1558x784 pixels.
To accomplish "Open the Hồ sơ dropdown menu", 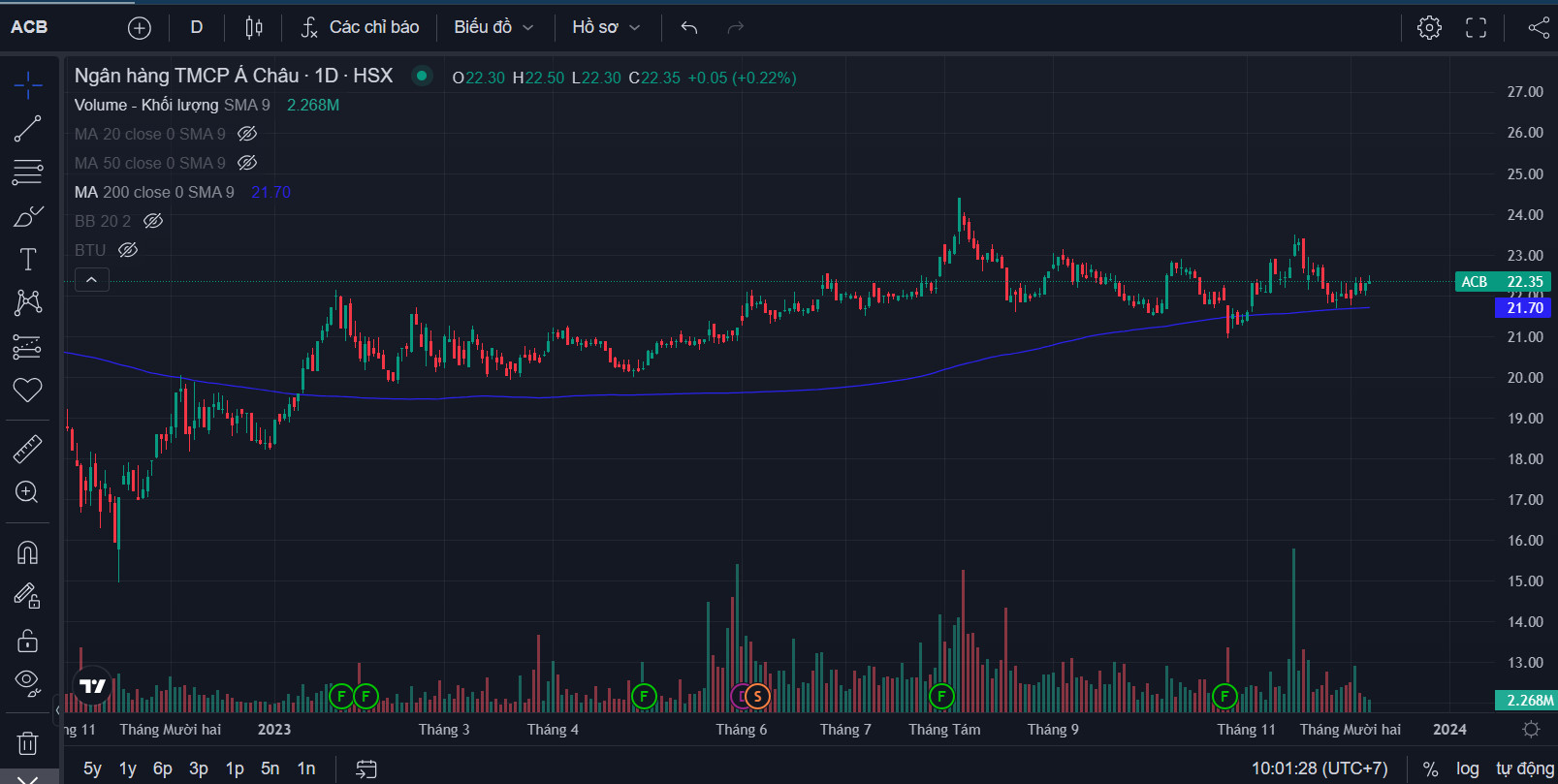I will click(606, 27).
